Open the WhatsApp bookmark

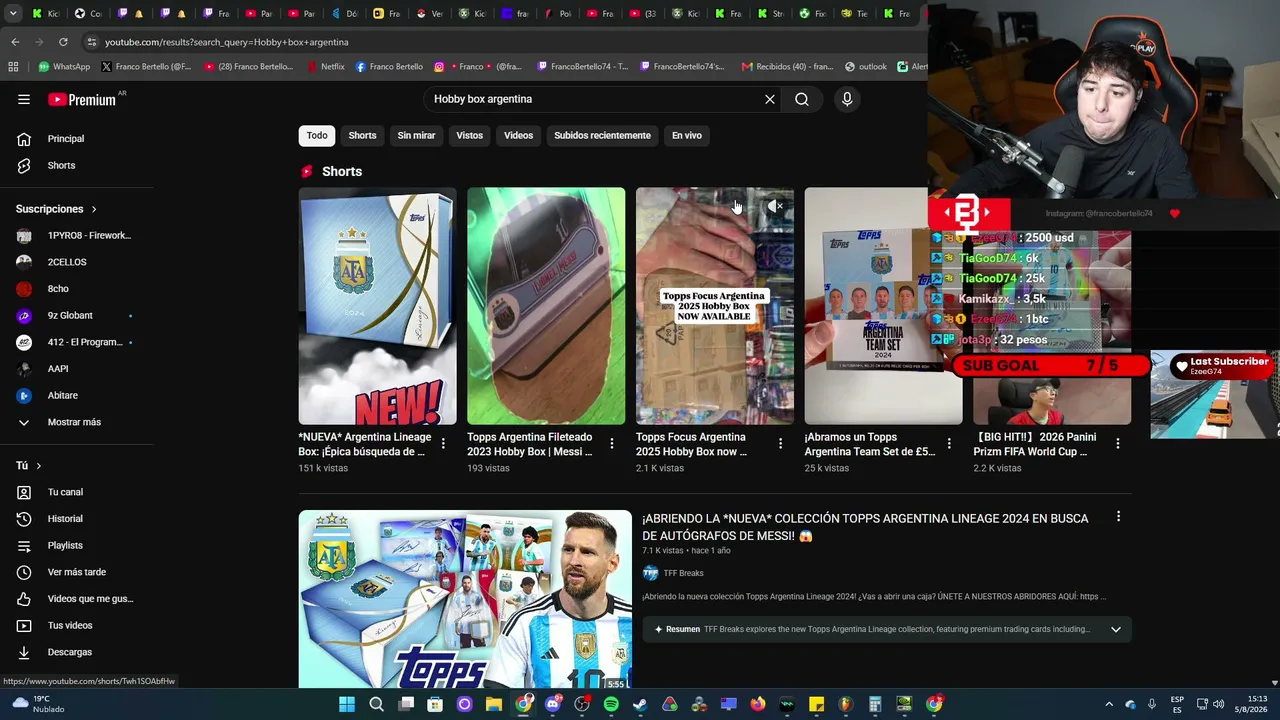click(x=64, y=67)
